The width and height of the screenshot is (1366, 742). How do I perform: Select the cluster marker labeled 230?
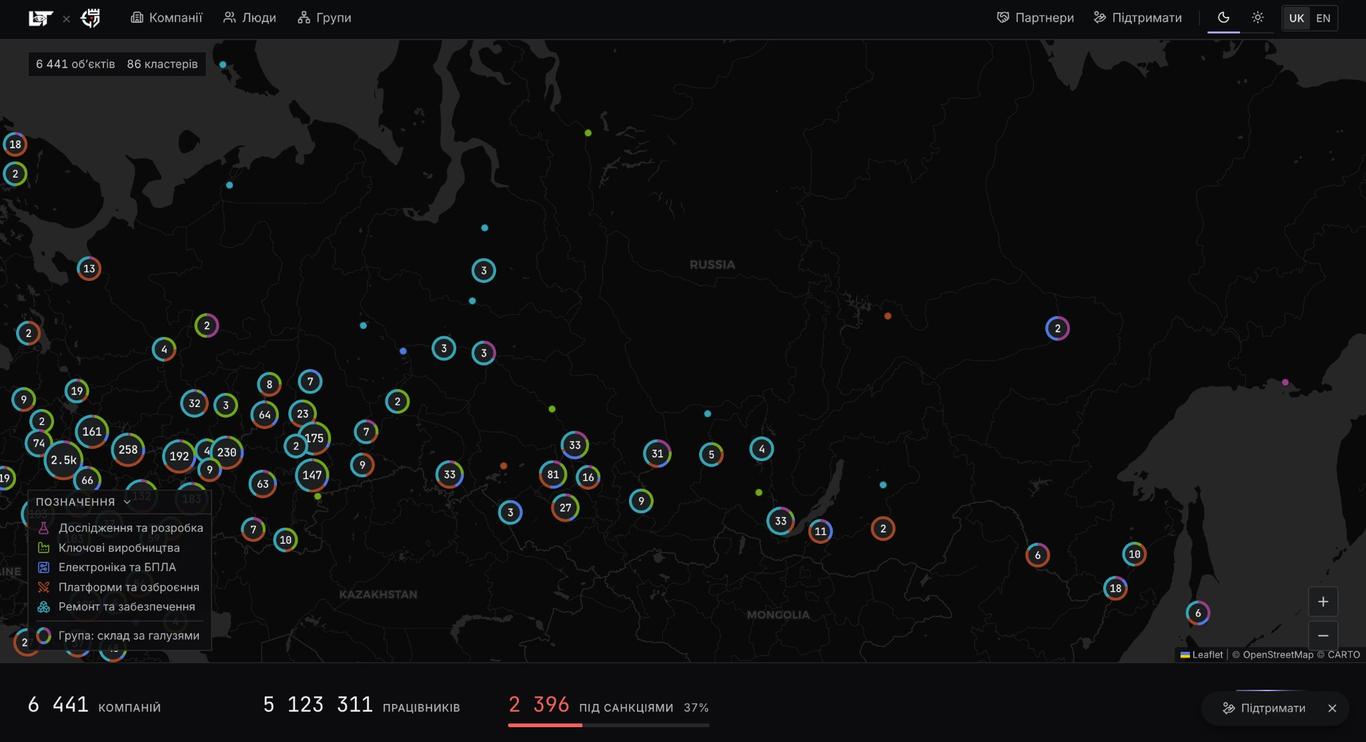coord(227,452)
